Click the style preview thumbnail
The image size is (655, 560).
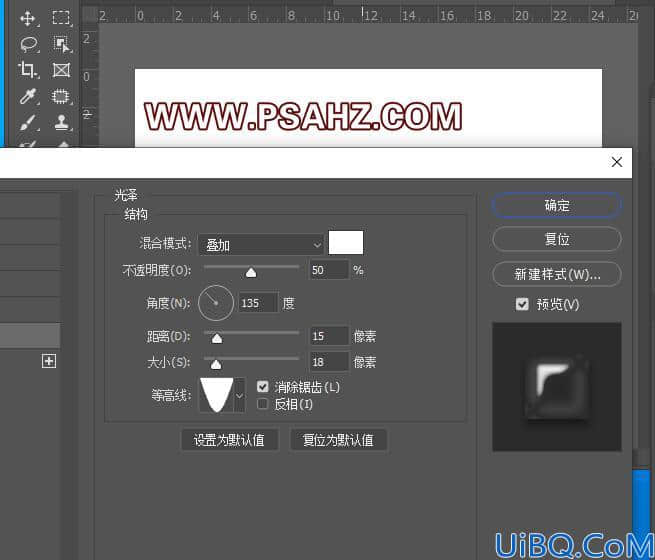(x=557, y=387)
